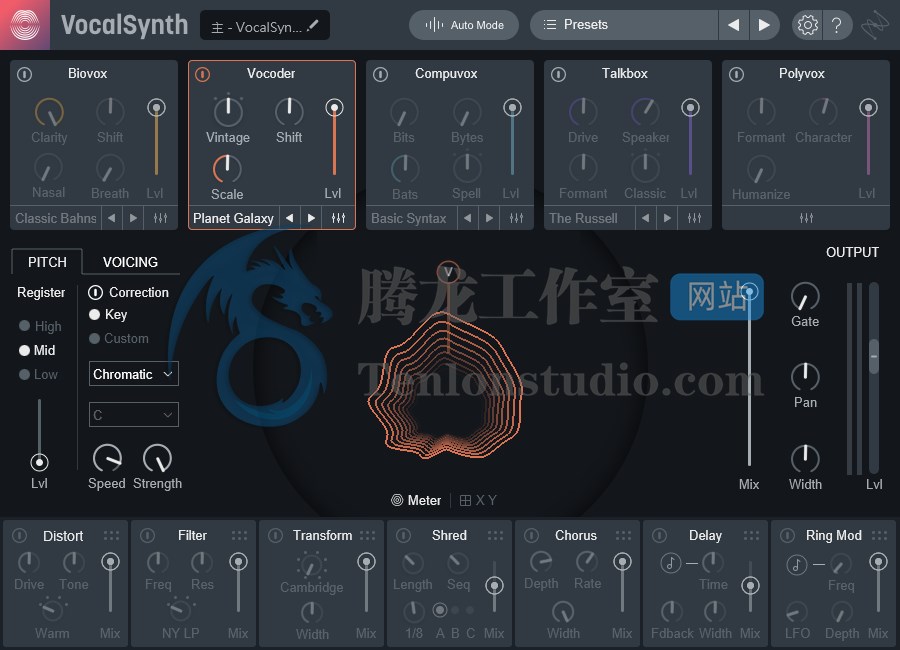The height and width of the screenshot is (650, 900).
Task: Grab Filter module reorder handle
Action: (x=239, y=535)
